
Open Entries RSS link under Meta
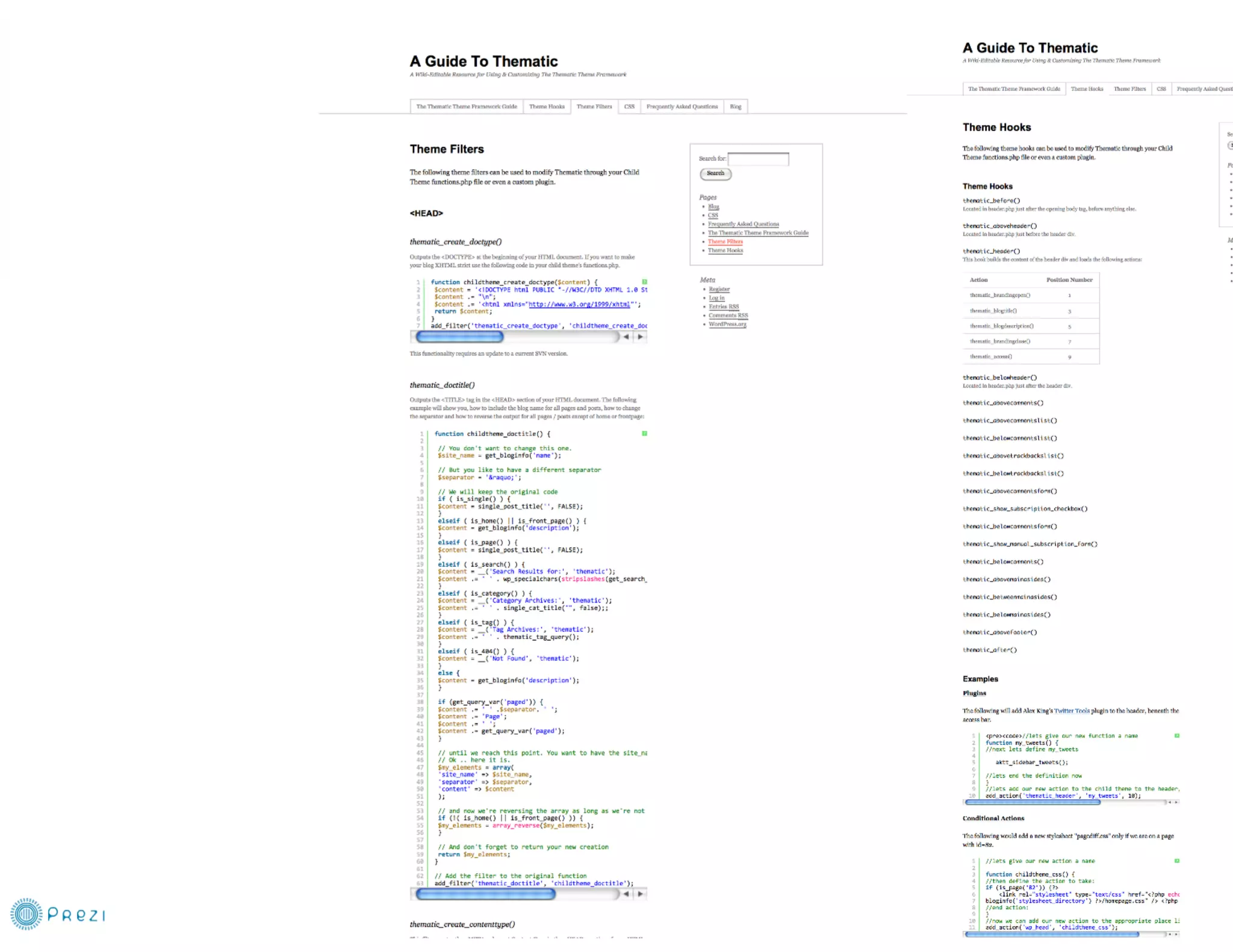click(x=724, y=306)
